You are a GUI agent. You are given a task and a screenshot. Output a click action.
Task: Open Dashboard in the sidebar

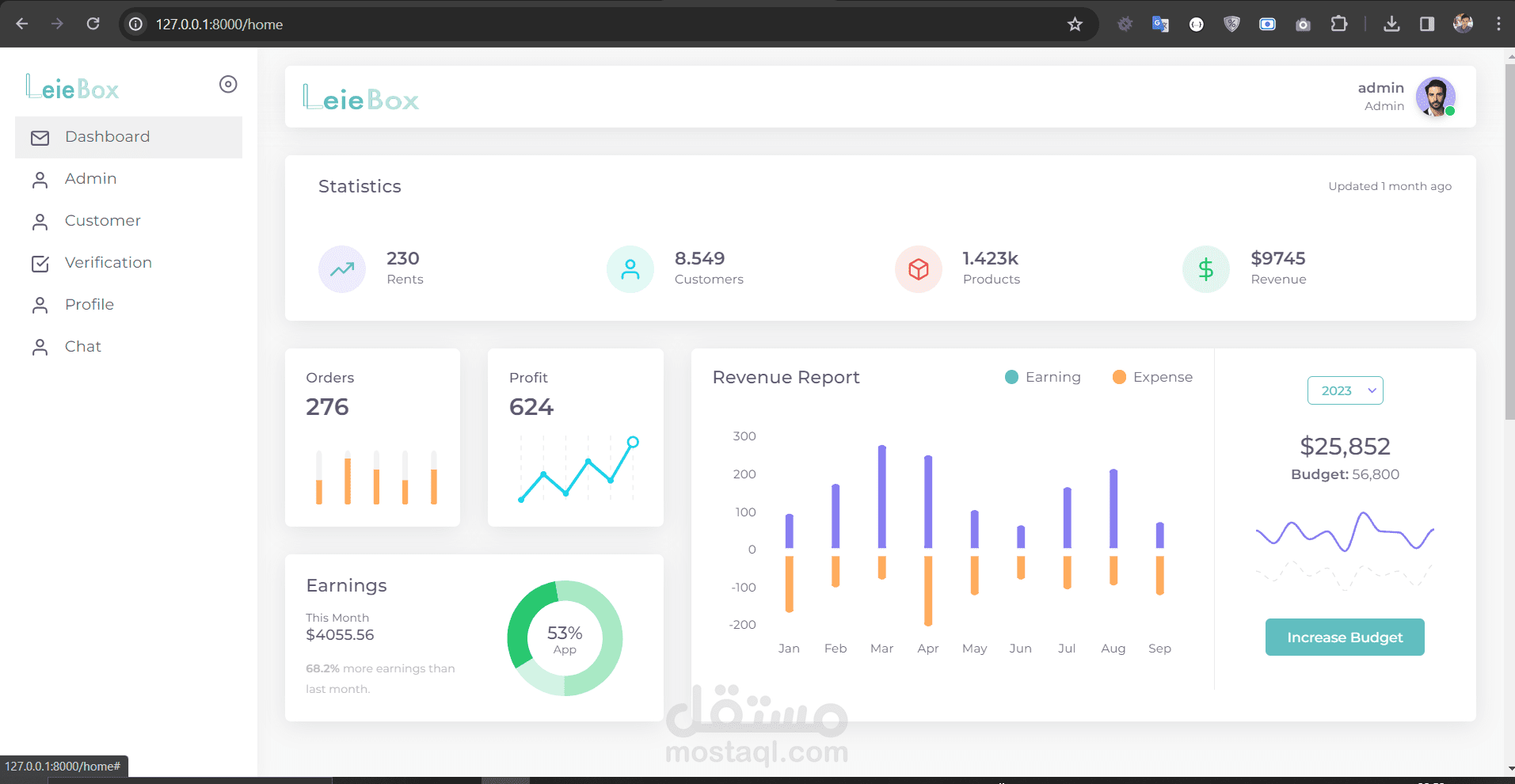tap(128, 137)
